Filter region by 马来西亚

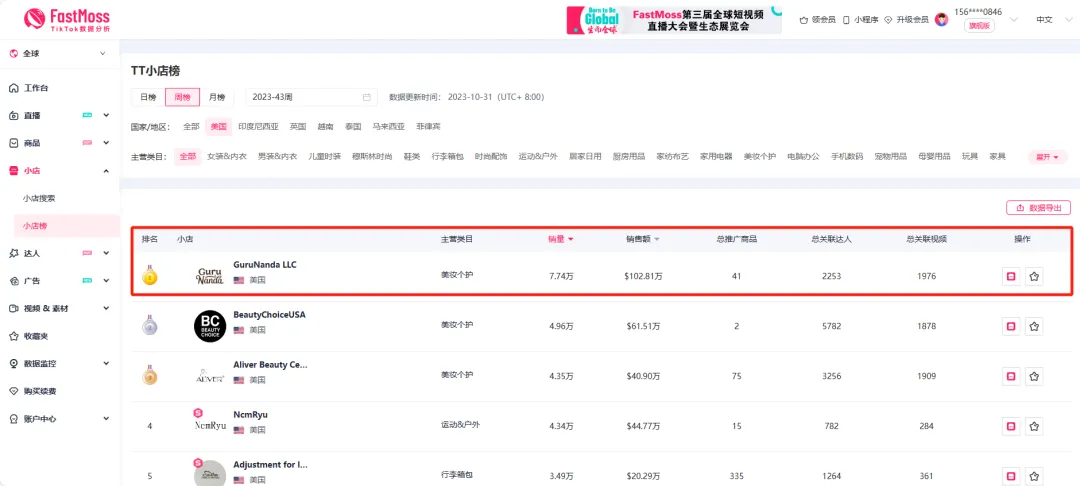pos(388,127)
